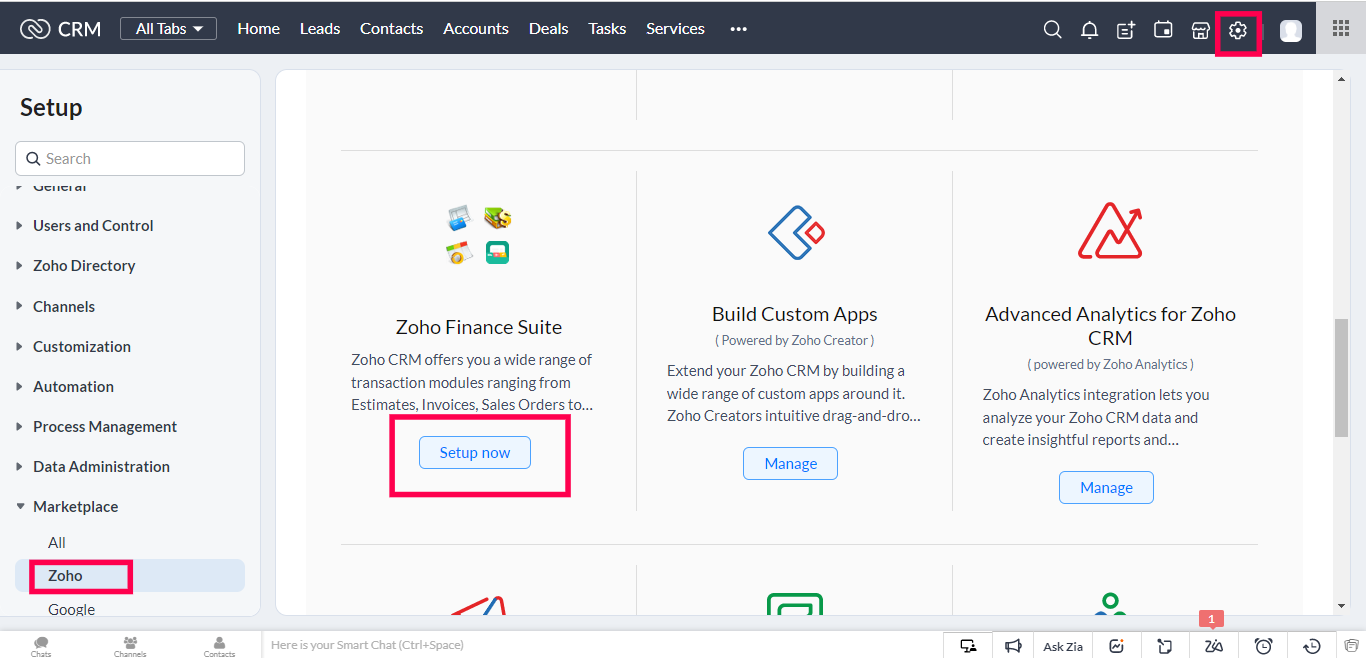Click the Setup page title

[51, 108]
